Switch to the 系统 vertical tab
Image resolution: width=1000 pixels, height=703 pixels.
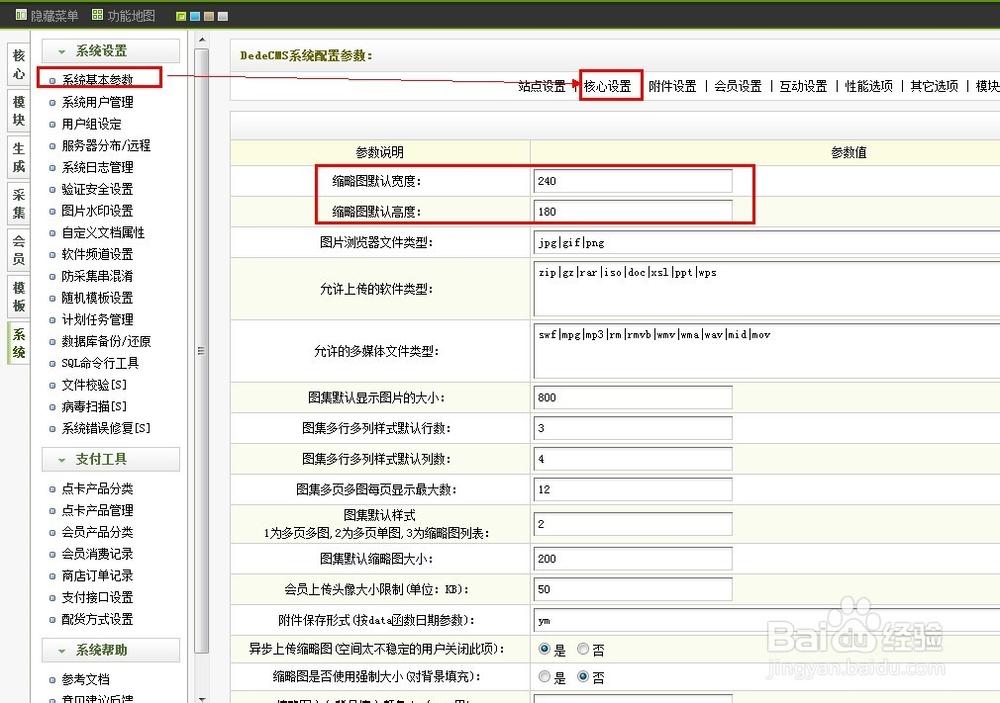pos(18,343)
